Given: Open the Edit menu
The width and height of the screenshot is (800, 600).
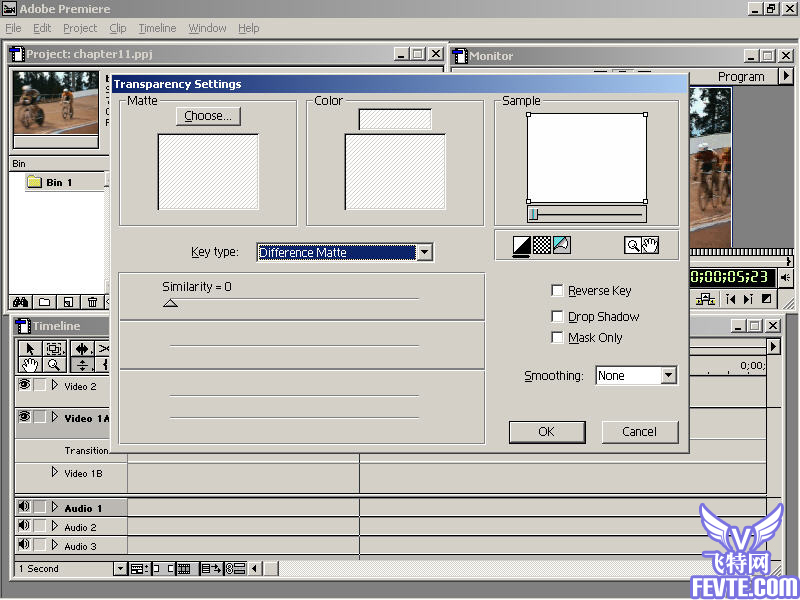Looking at the screenshot, I should tap(42, 28).
